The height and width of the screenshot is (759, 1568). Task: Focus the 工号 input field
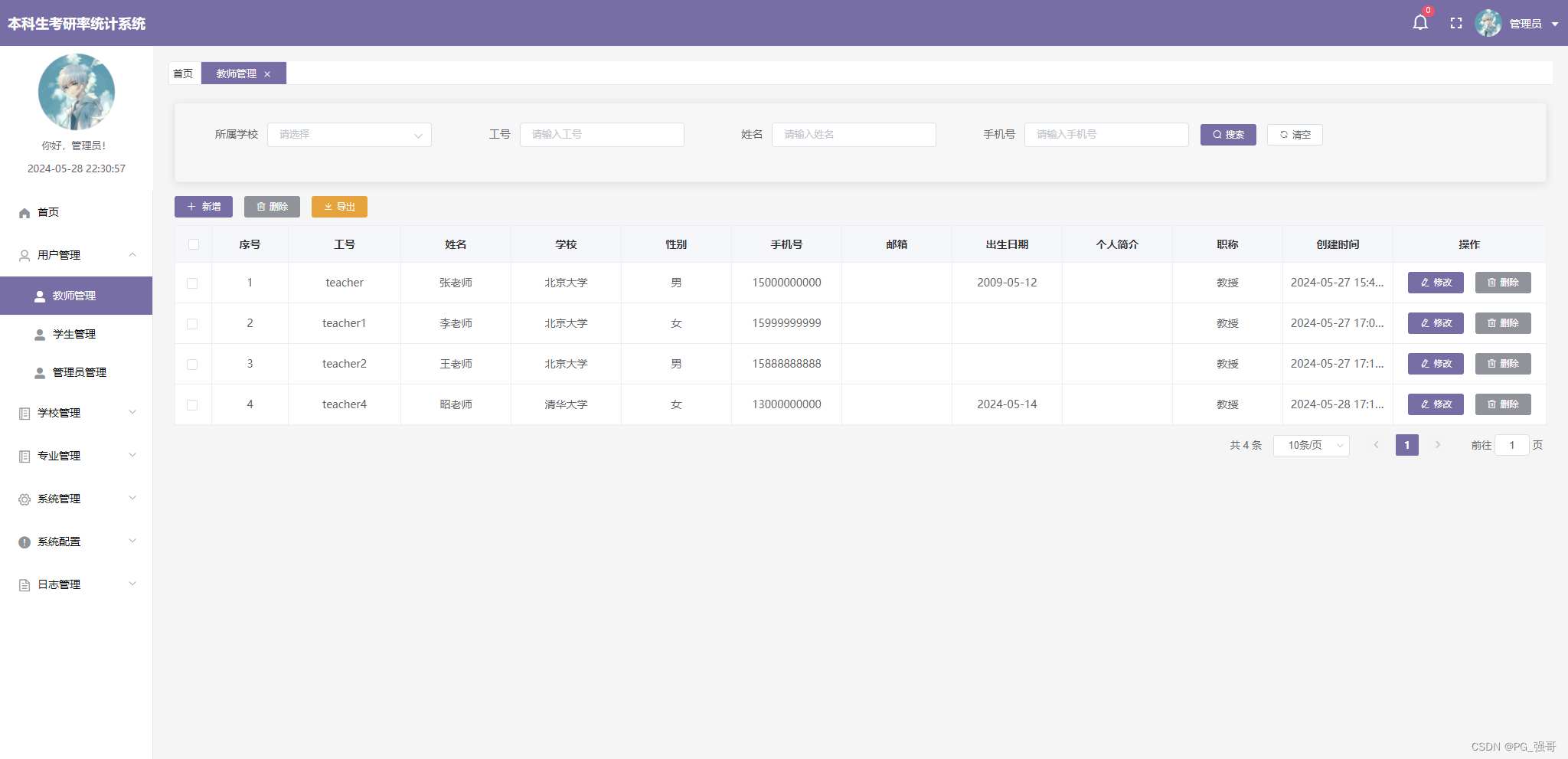pos(602,135)
